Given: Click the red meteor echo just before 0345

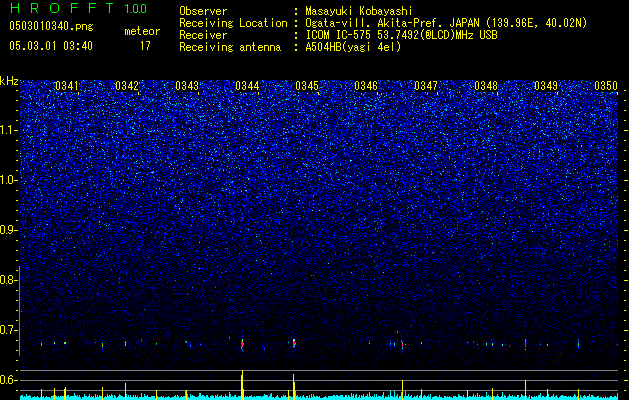Looking at the screenshot, I should 294,343.
